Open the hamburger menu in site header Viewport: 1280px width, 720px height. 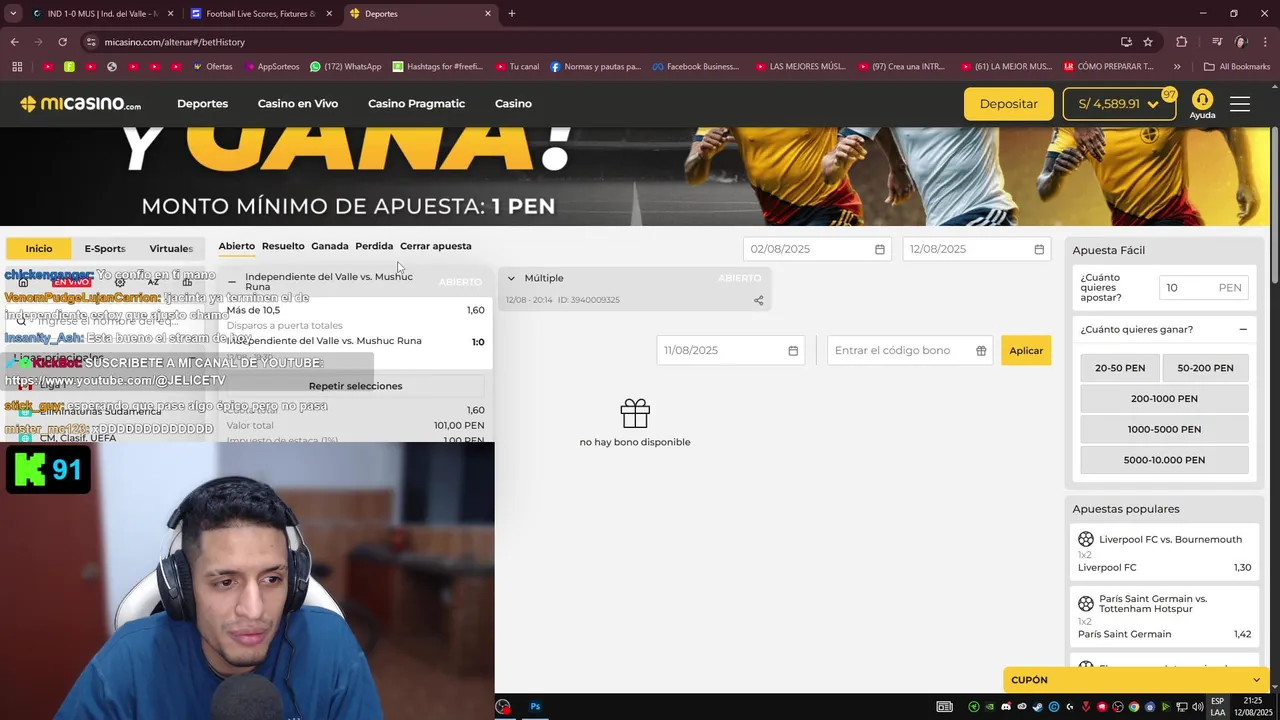(x=1240, y=104)
